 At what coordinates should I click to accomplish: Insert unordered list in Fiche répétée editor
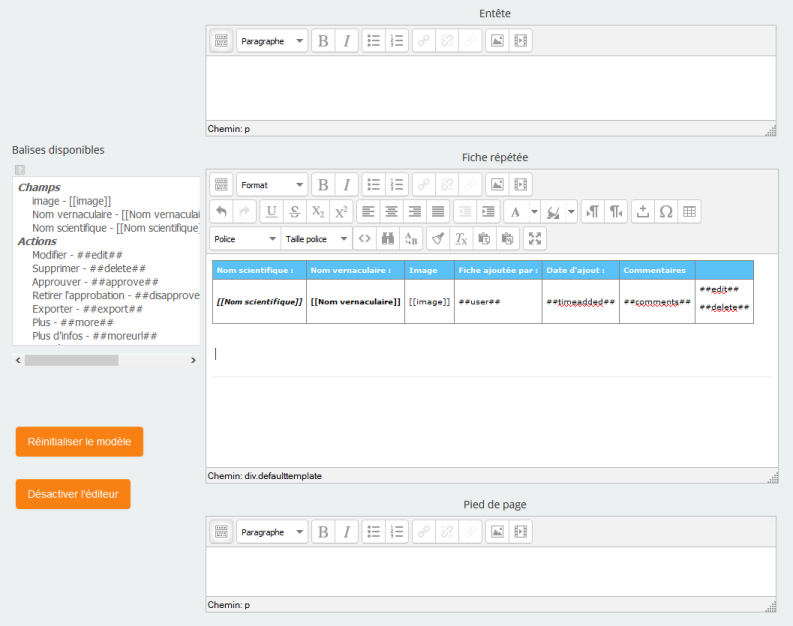click(x=374, y=185)
